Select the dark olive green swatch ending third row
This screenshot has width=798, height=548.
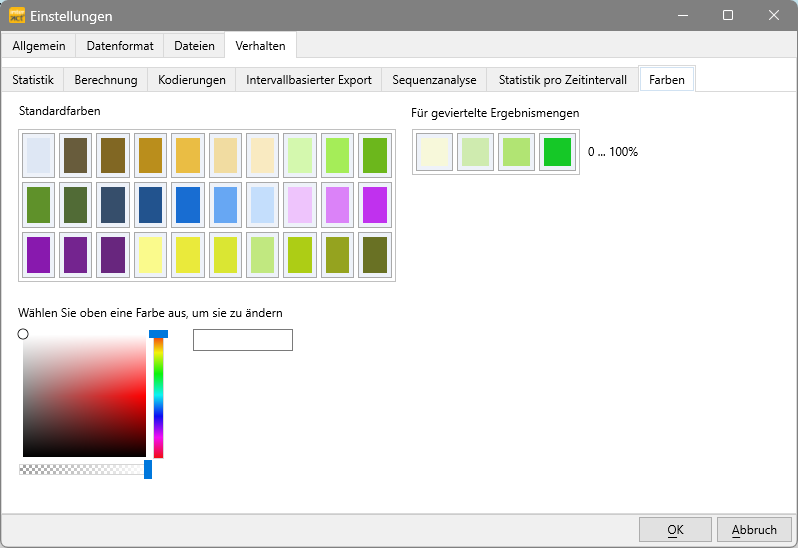(375, 255)
